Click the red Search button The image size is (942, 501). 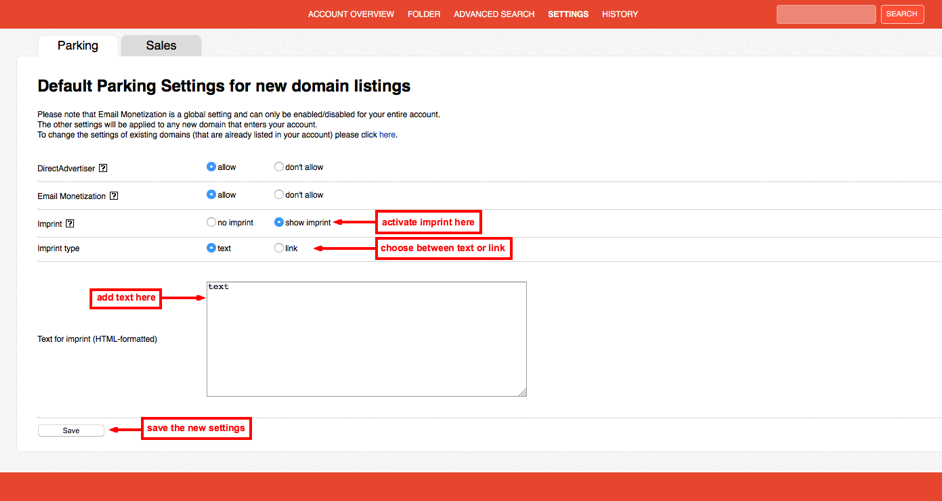901,14
